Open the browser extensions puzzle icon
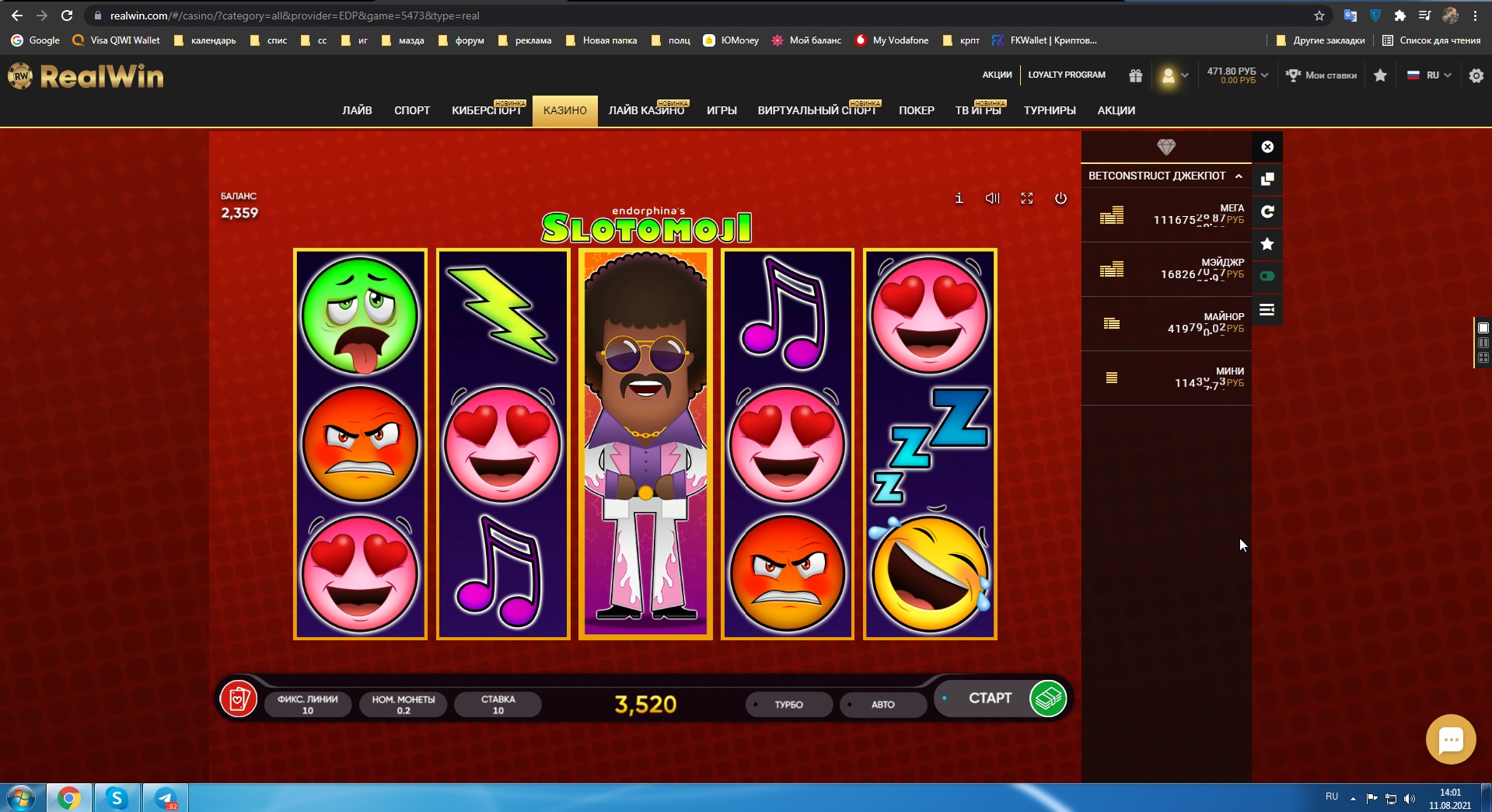1492x812 pixels. click(1400, 16)
